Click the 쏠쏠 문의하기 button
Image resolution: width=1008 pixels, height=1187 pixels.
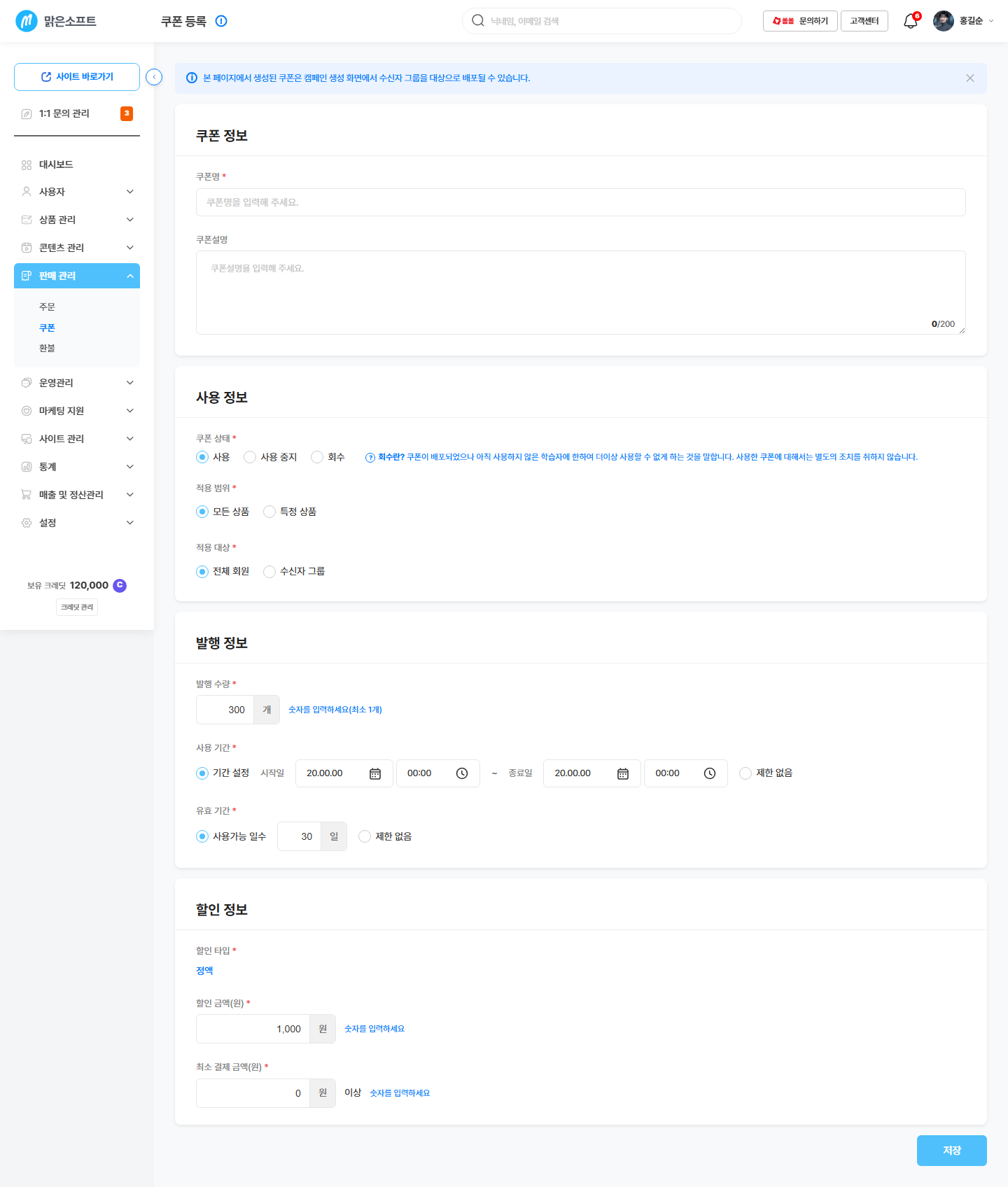[800, 21]
